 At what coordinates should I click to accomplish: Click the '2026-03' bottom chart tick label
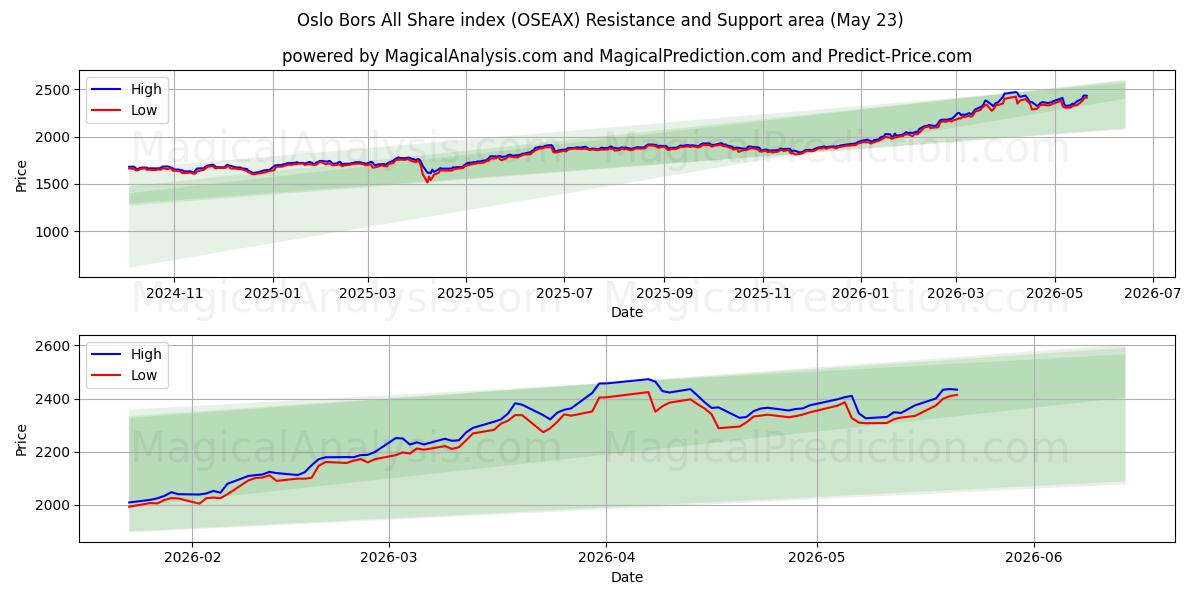tap(389, 559)
